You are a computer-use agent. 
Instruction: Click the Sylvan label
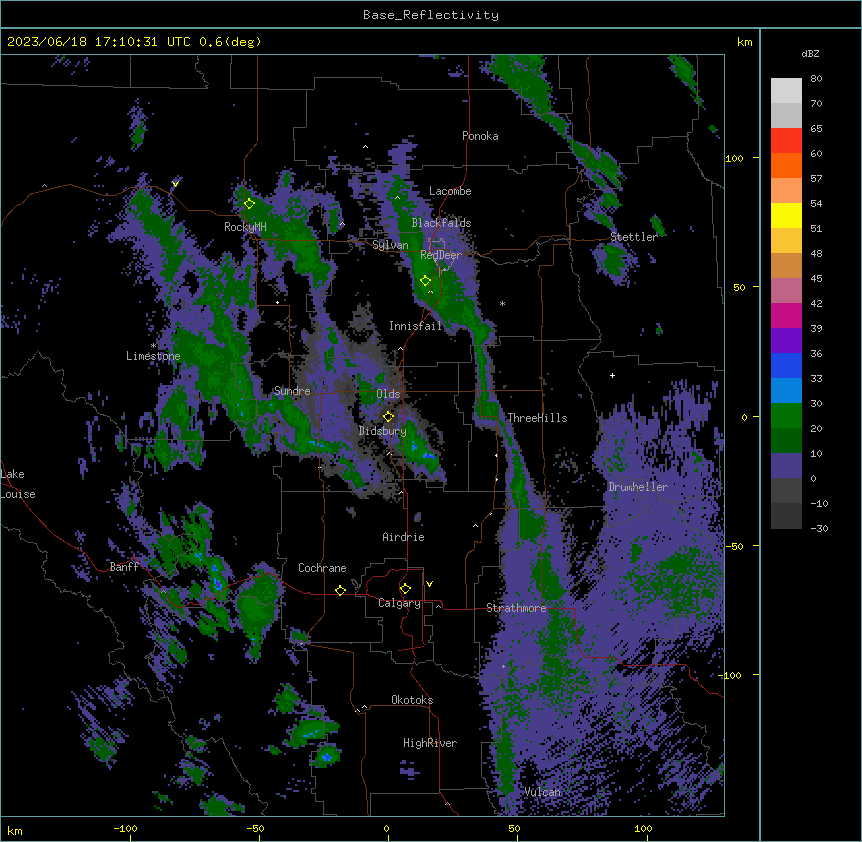390,245
